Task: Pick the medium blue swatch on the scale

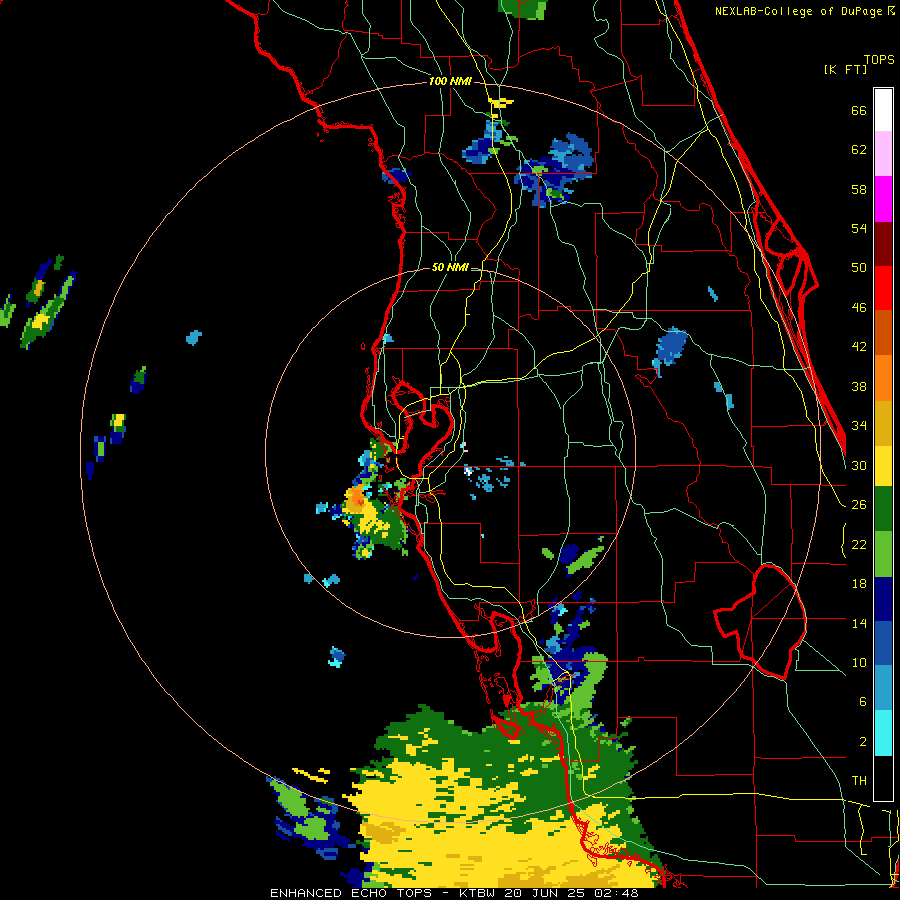Action: coord(883,644)
